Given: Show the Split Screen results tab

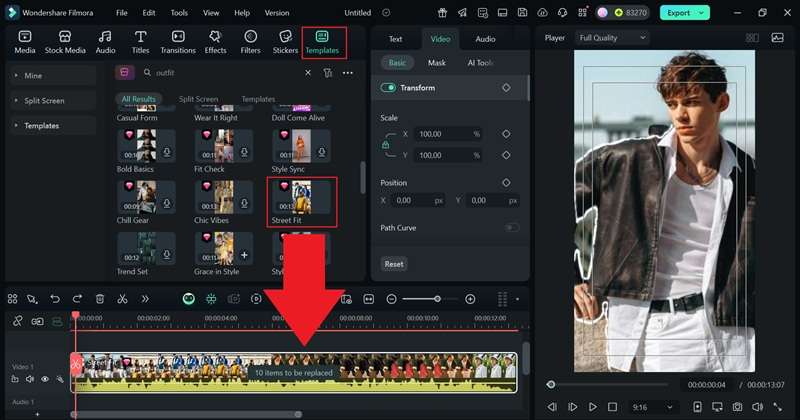Looking at the screenshot, I should pos(198,99).
